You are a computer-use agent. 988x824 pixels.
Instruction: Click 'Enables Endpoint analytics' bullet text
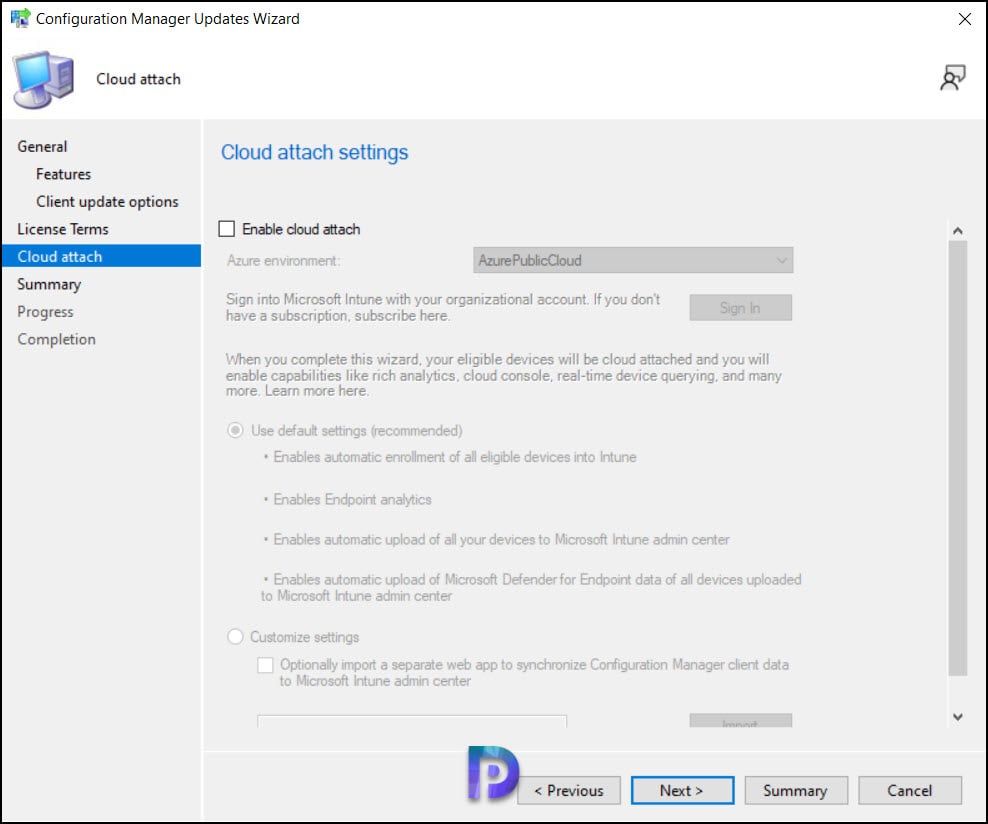352,500
